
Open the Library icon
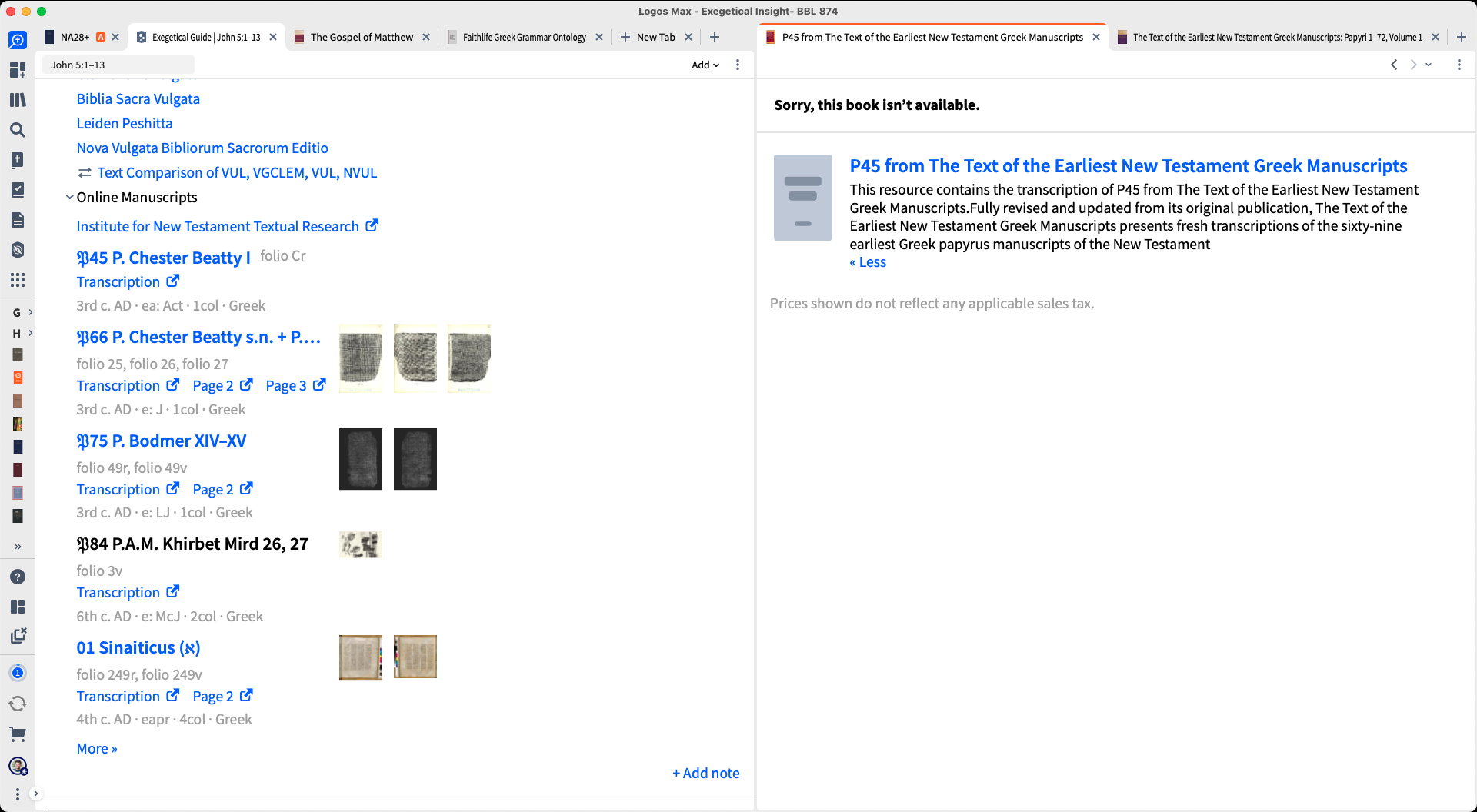(18, 100)
